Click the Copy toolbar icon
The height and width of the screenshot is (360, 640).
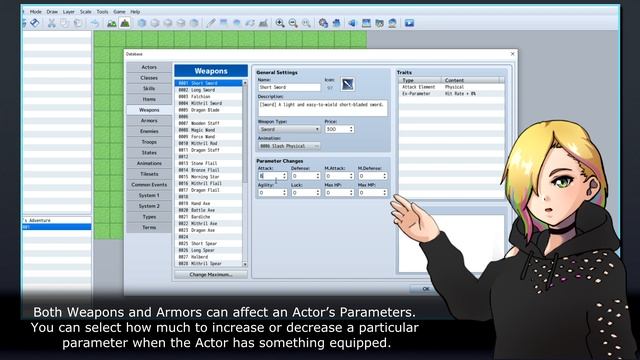[x=64, y=23]
